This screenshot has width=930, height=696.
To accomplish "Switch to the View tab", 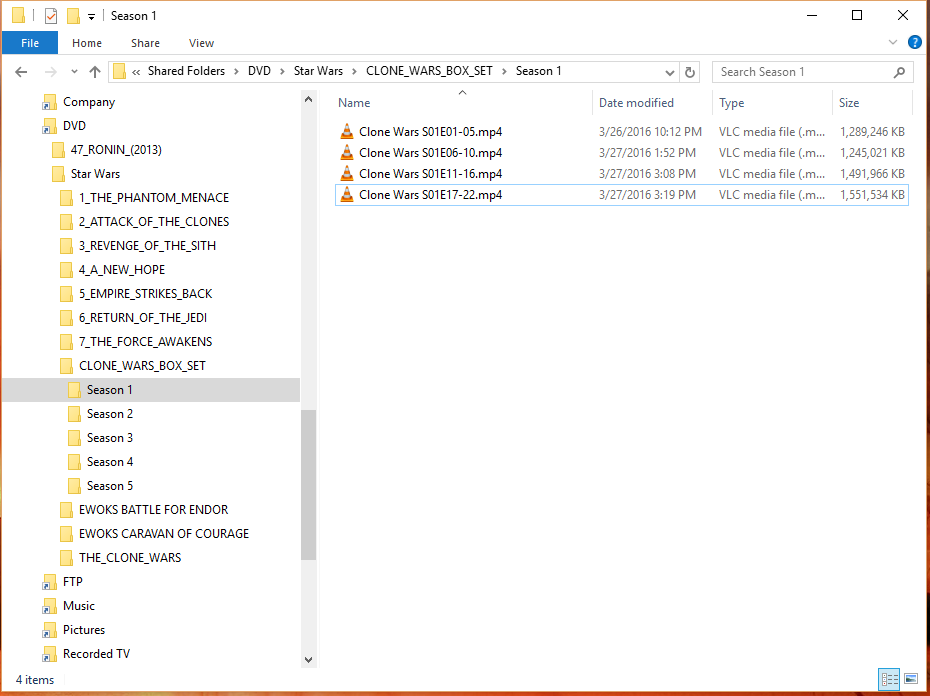I will 201,43.
